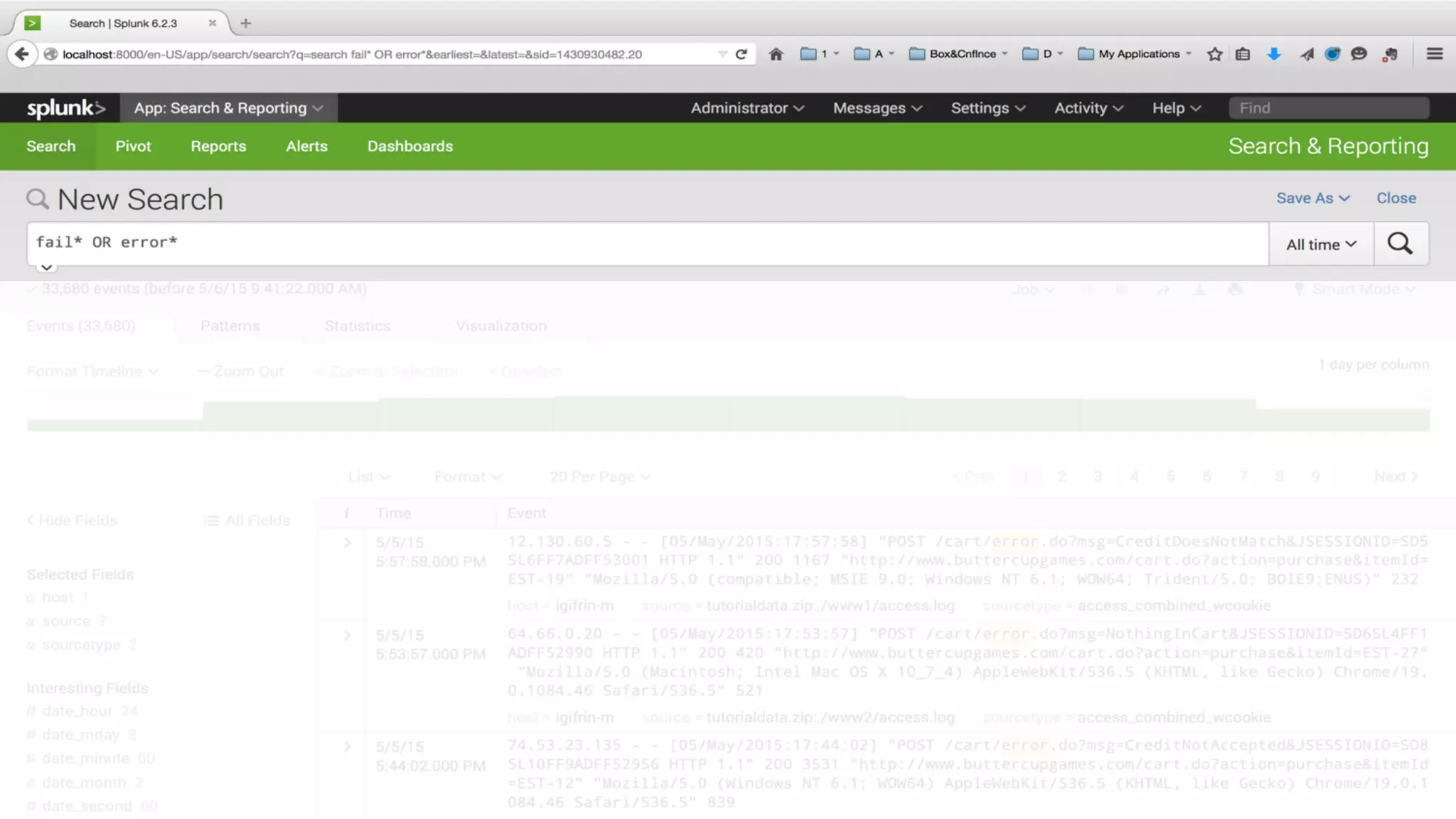Screen dimensions: 1456x819
Task: Click into search query box
Action: pos(648,243)
